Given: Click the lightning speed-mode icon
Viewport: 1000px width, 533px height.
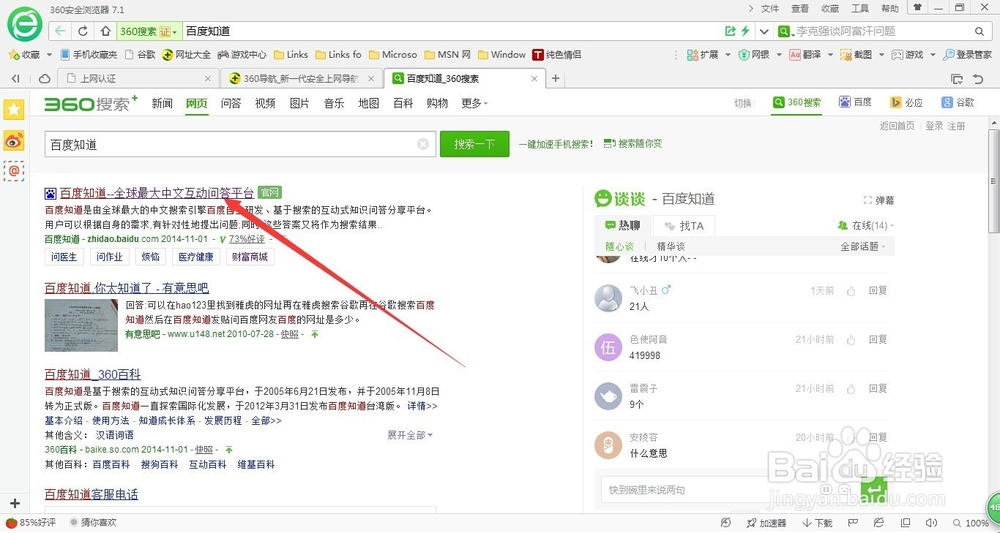Looking at the screenshot, I should pyautogui.click(x=745, y=31).
